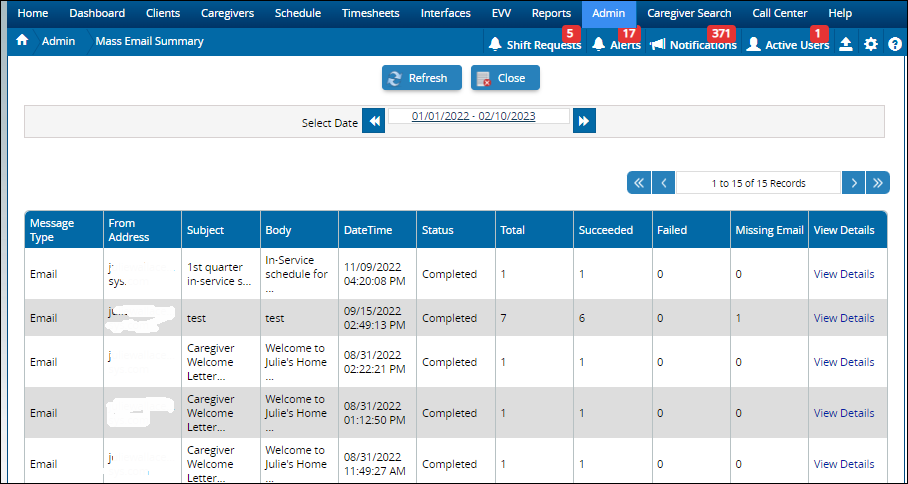Jump to first page of records

point(639,183)
